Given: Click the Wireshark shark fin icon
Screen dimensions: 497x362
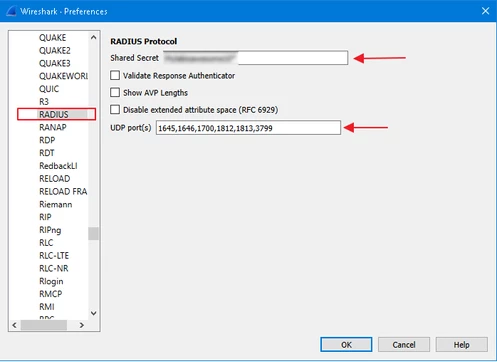Looking at the screenshot, I should pyautogui.click(x=11, y=11).
